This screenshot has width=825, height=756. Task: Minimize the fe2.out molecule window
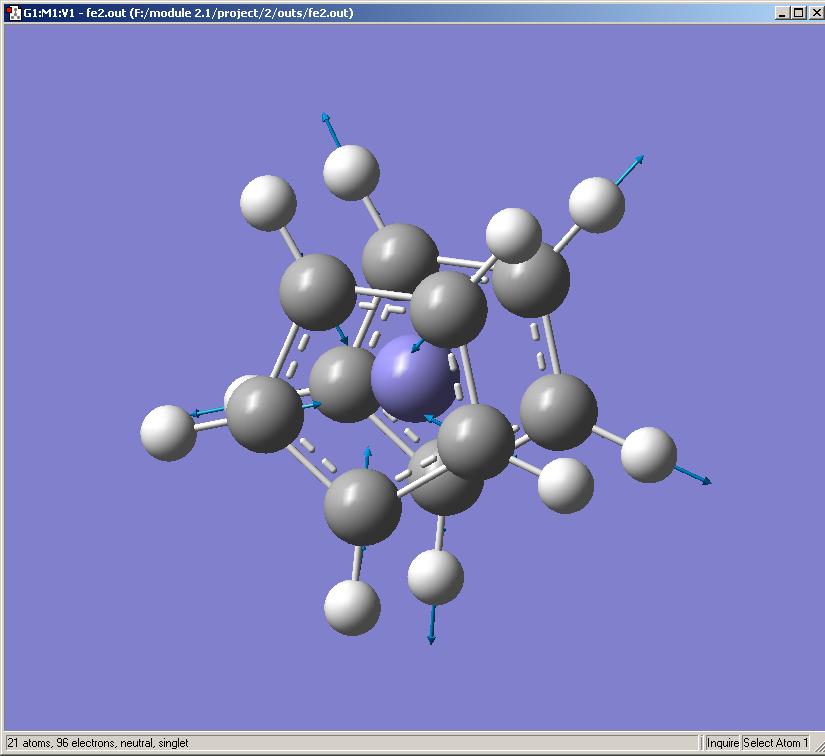click(x=782, y=13)
